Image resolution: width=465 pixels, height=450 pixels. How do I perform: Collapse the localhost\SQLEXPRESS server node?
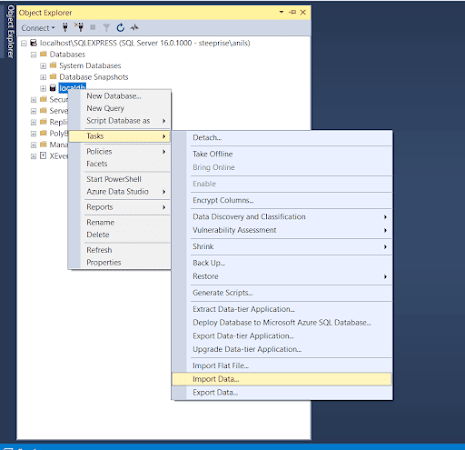click(x=24, y=43)
